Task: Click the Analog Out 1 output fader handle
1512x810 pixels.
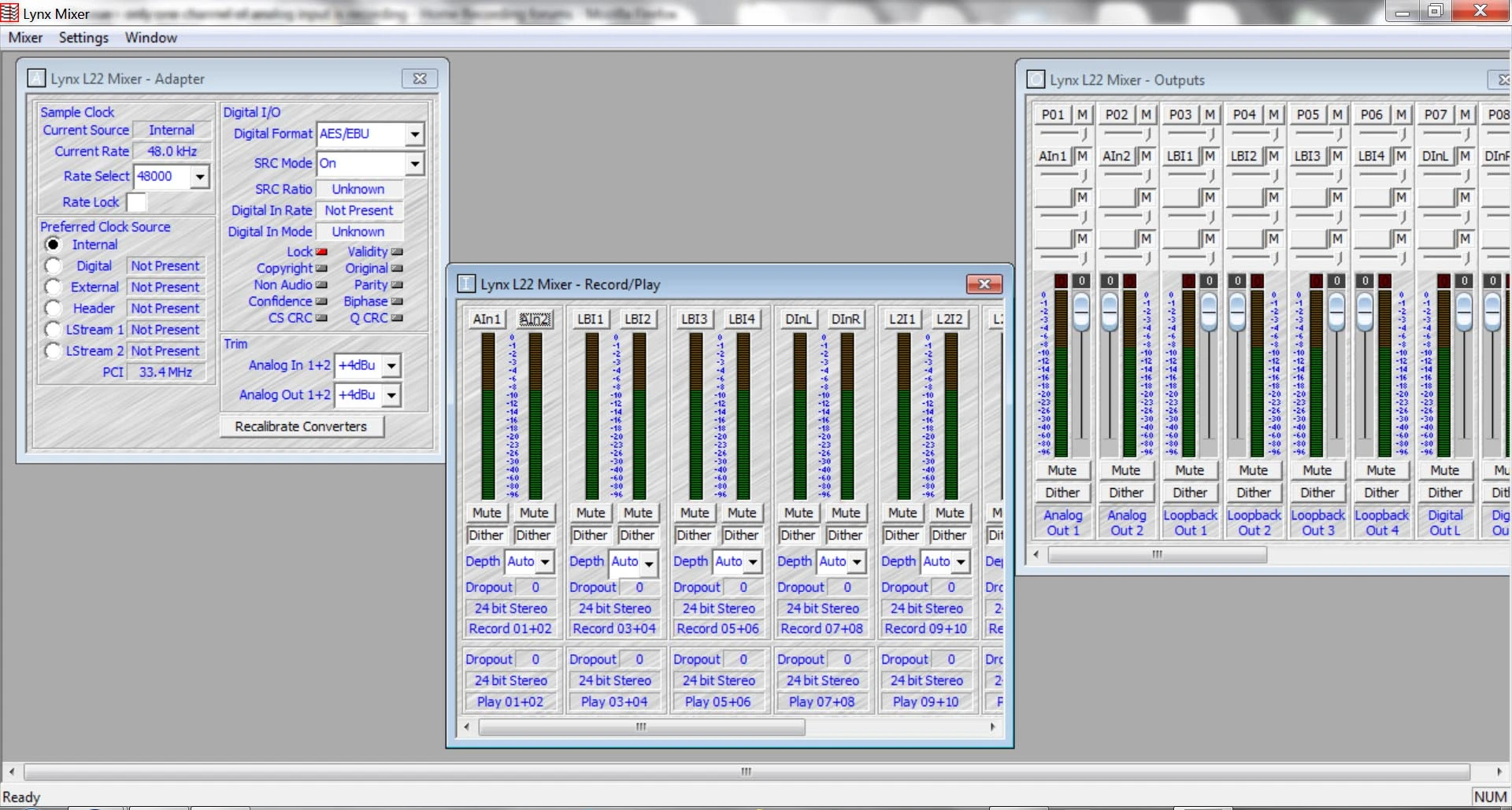Action: click(x=1081, y=312)
